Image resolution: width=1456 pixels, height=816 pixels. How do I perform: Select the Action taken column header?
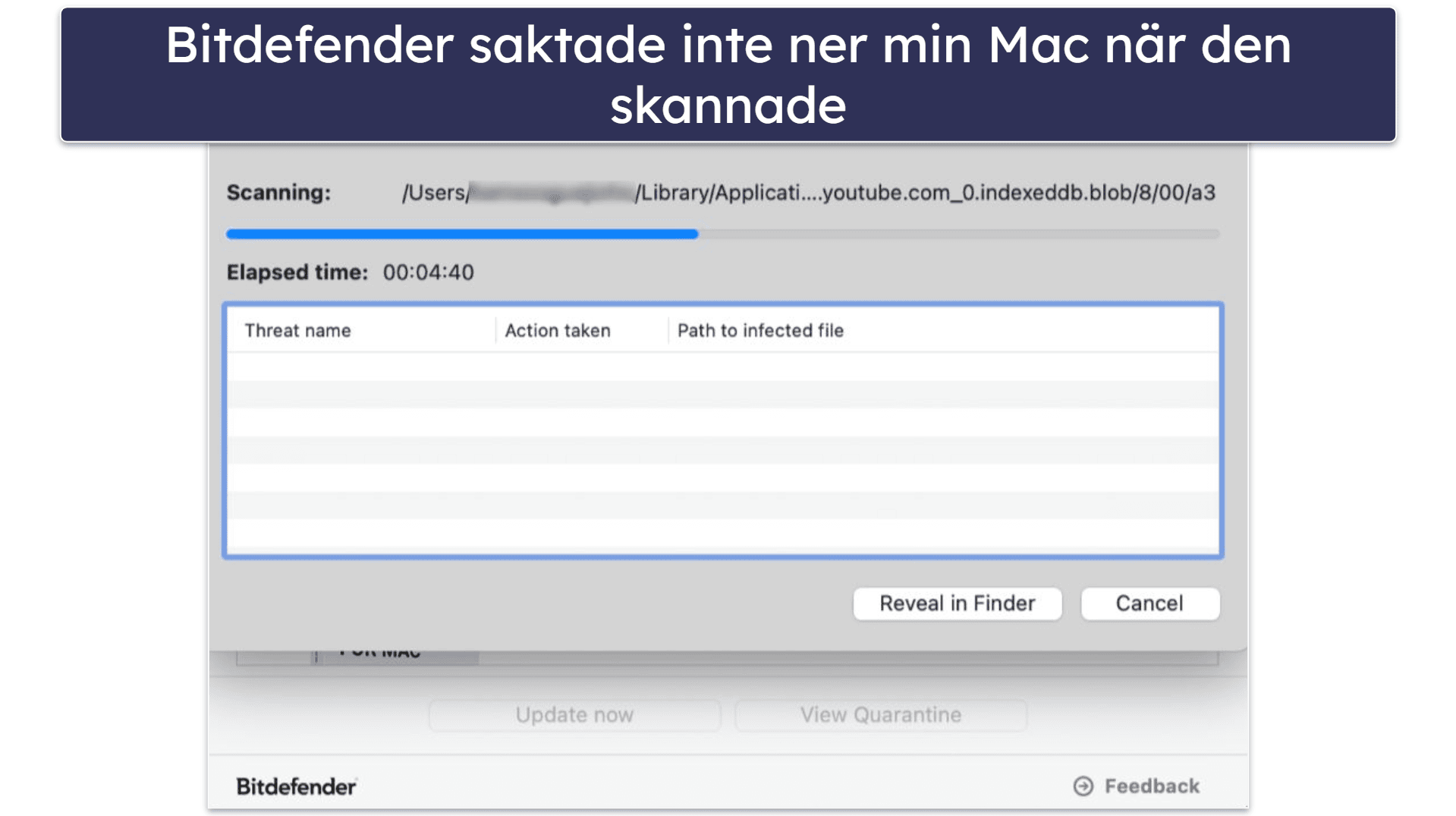pos(582,330)
